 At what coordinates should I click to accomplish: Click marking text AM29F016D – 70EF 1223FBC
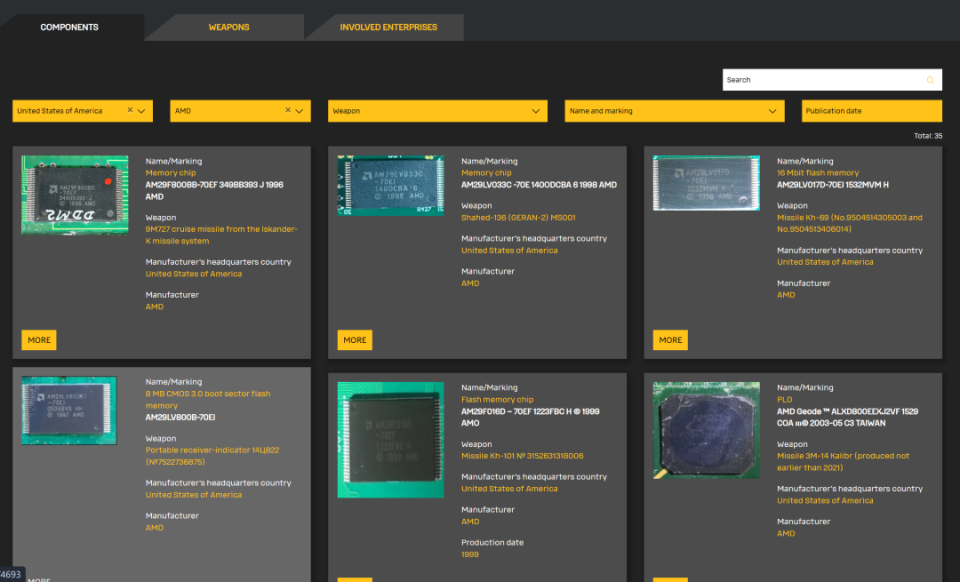530,417
